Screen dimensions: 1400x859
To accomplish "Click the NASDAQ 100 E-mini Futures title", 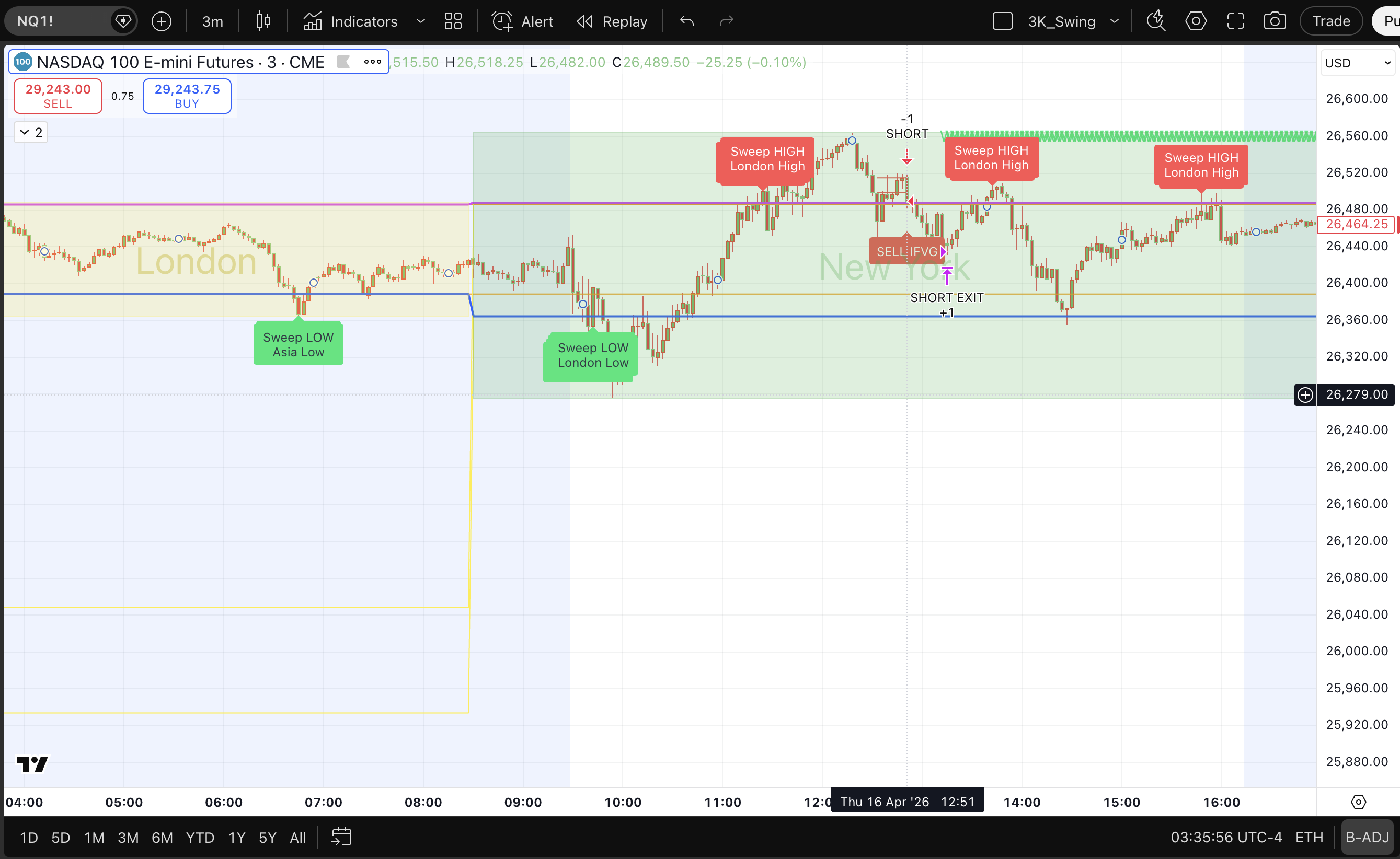I will 180,62.
